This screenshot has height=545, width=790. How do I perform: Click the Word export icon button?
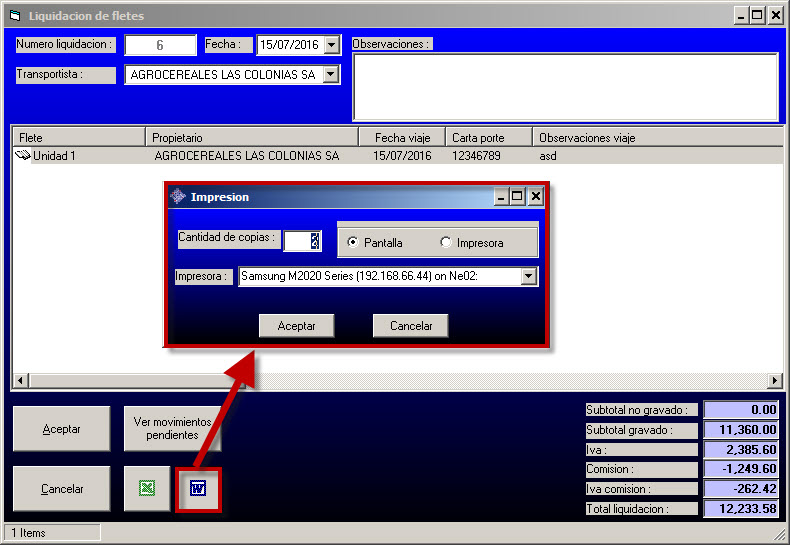198,489
